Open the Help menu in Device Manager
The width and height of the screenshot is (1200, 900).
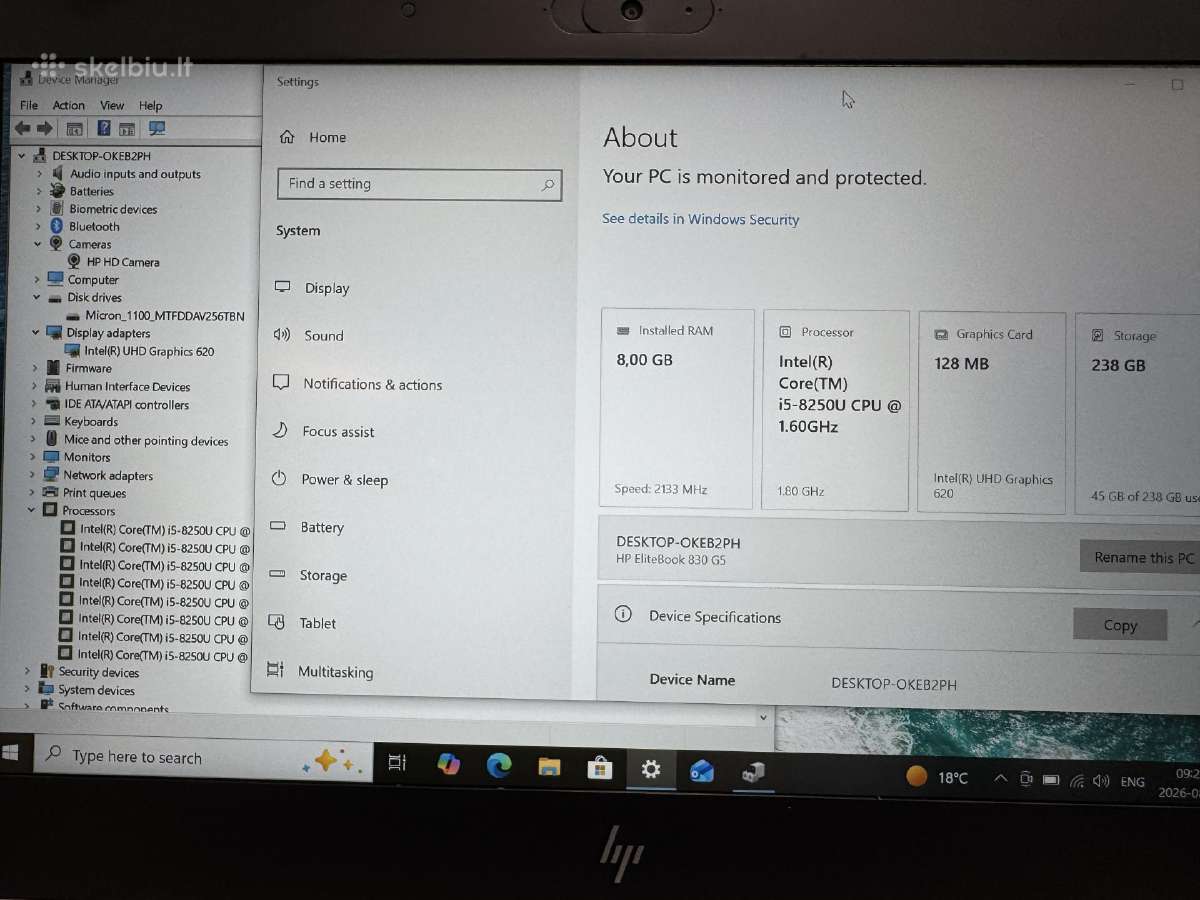pos(151,105)
